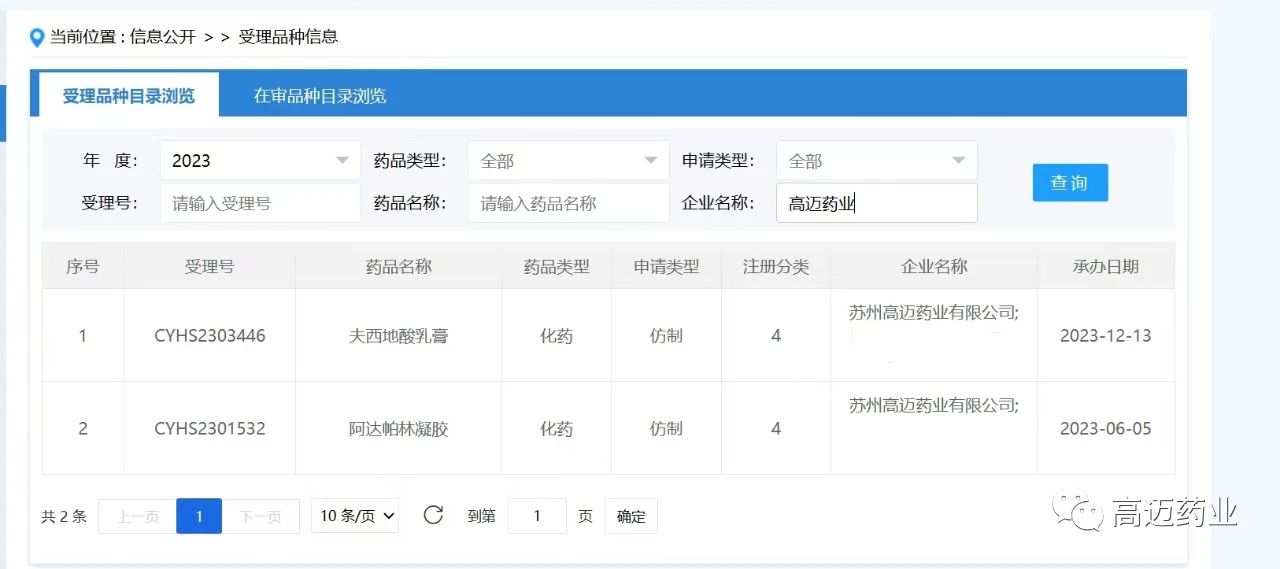Expand the 申请类型 dropdown
The height and width of the screenshot is (569, 1280).
pyautogui.click(x=876, y=161)
